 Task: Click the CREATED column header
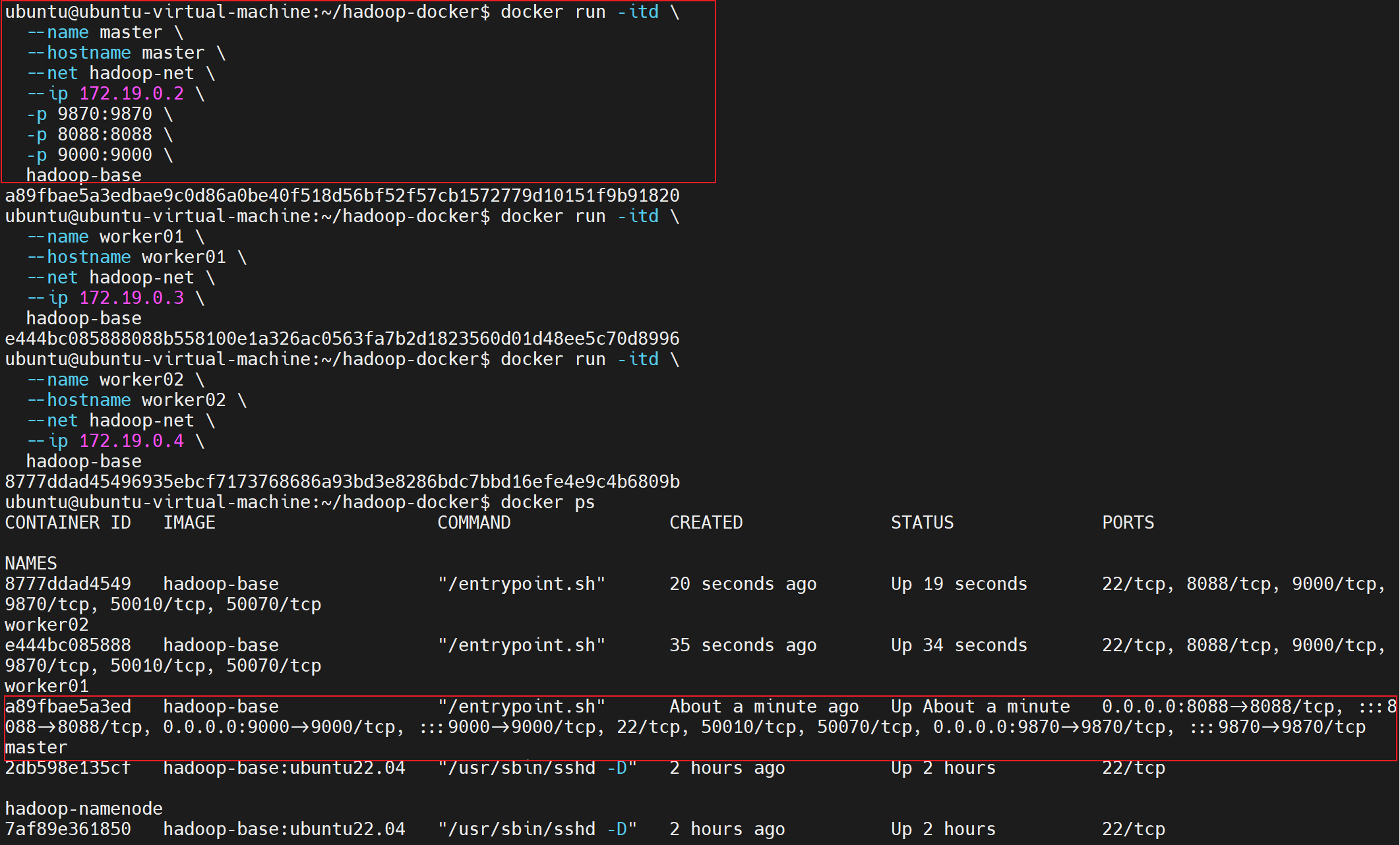[706, 523]
